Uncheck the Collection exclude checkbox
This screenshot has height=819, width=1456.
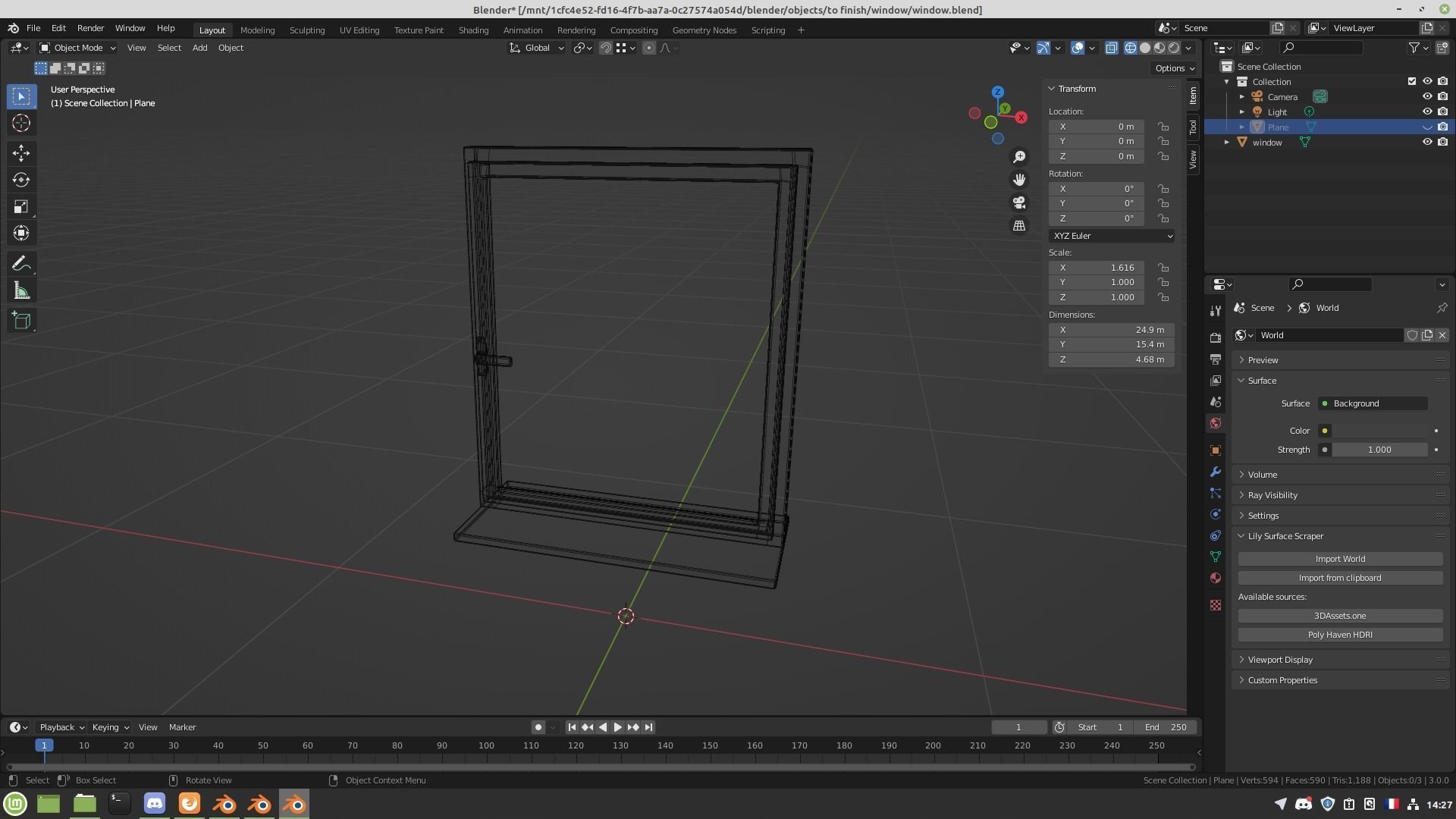[x=1411, y=82]
